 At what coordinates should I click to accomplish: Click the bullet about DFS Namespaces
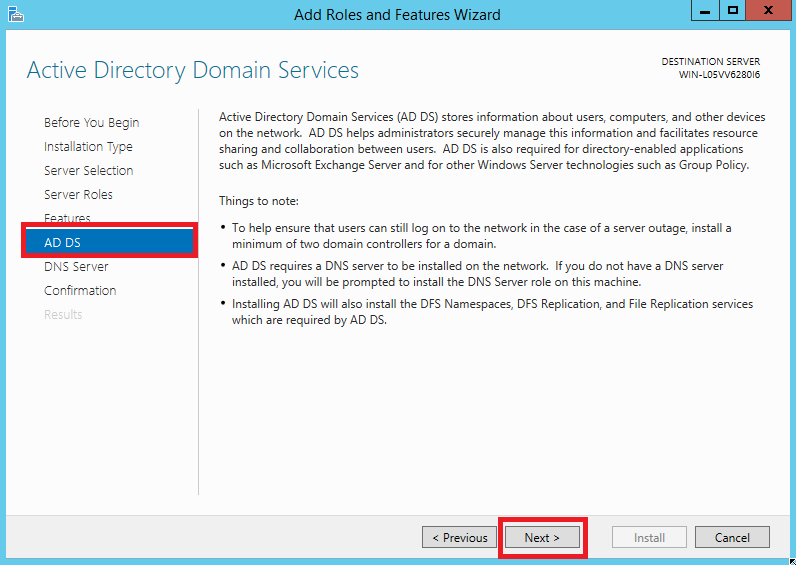492,312
